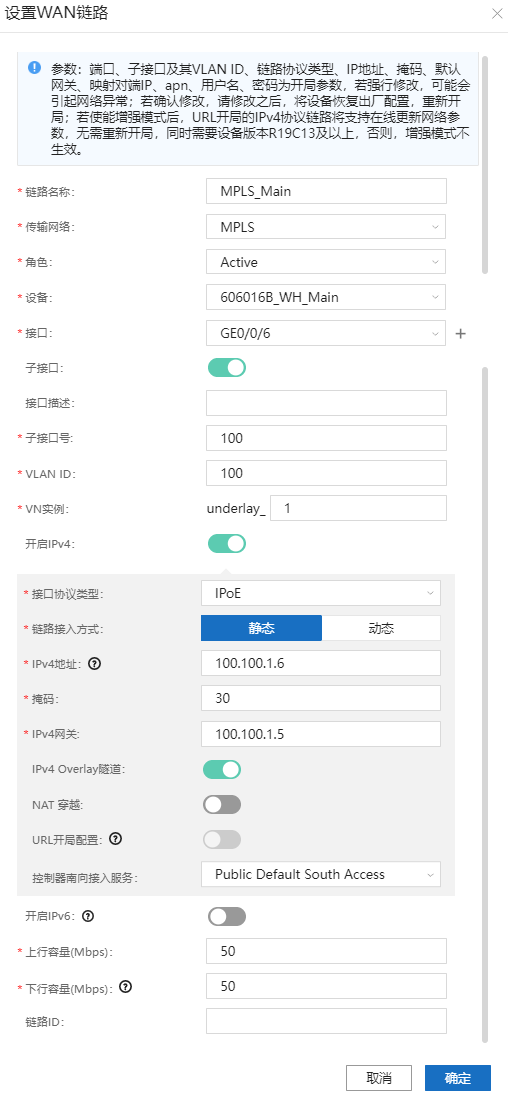
Task: Click the 取消 button
Action: pos(379,1077)
